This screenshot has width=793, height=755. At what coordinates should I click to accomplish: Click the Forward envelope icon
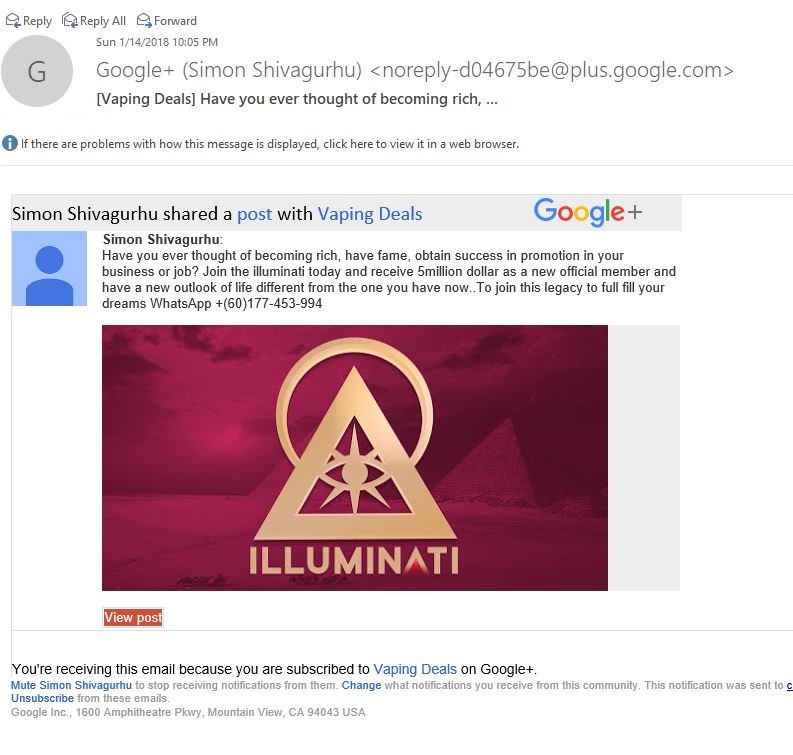(x=144, y=20)
